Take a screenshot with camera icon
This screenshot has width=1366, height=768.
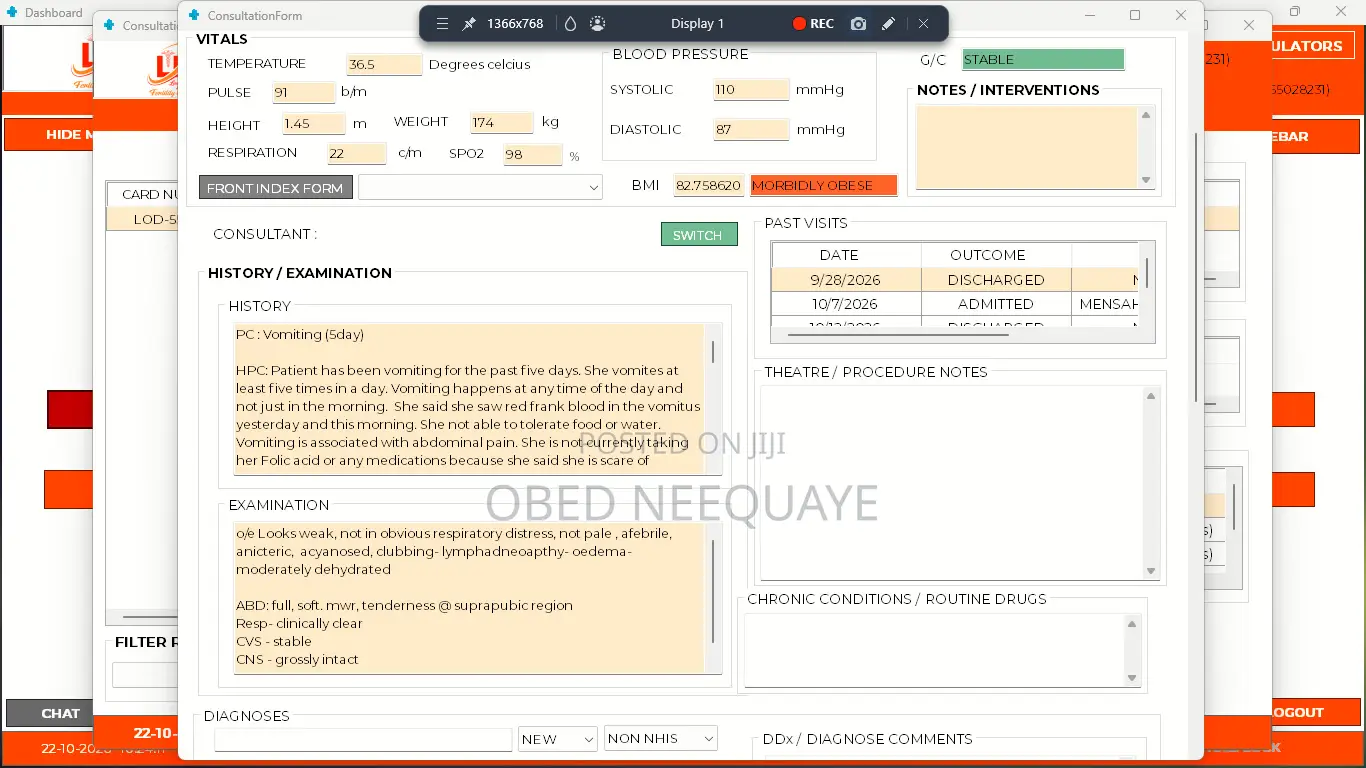pos(858,24)
